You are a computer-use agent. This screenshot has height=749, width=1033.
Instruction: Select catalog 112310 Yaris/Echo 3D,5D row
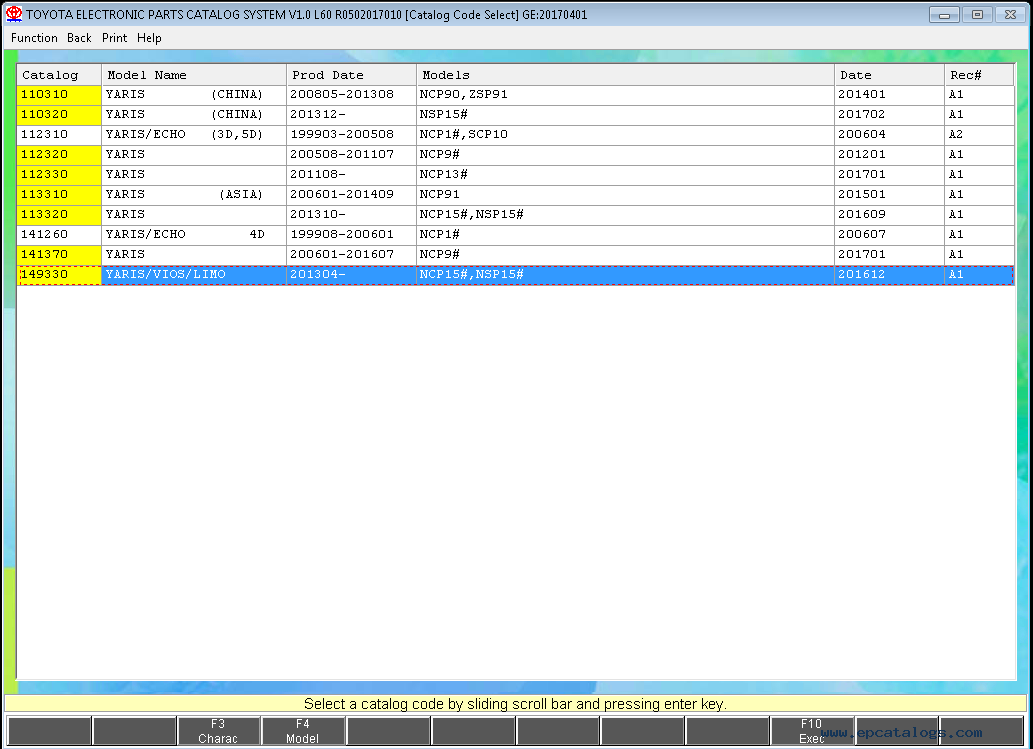(x=184, y=134)
